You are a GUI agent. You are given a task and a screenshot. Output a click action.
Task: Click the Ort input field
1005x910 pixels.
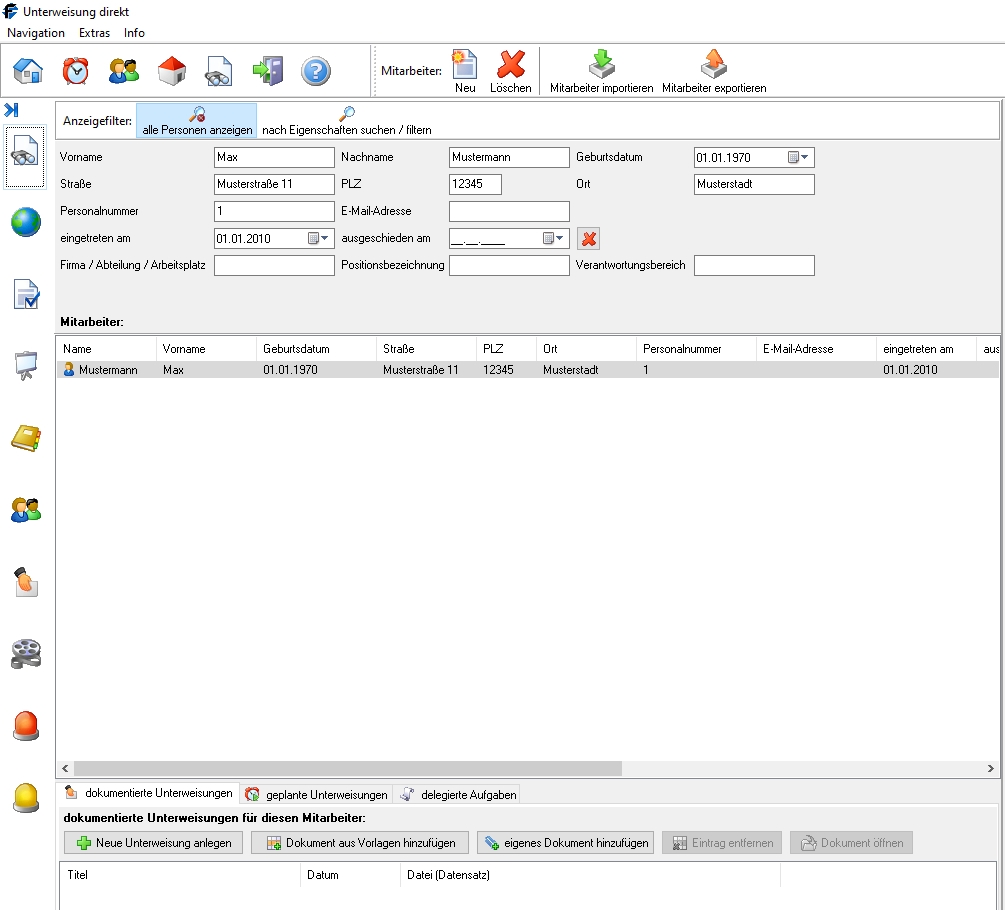click(754, 184)
